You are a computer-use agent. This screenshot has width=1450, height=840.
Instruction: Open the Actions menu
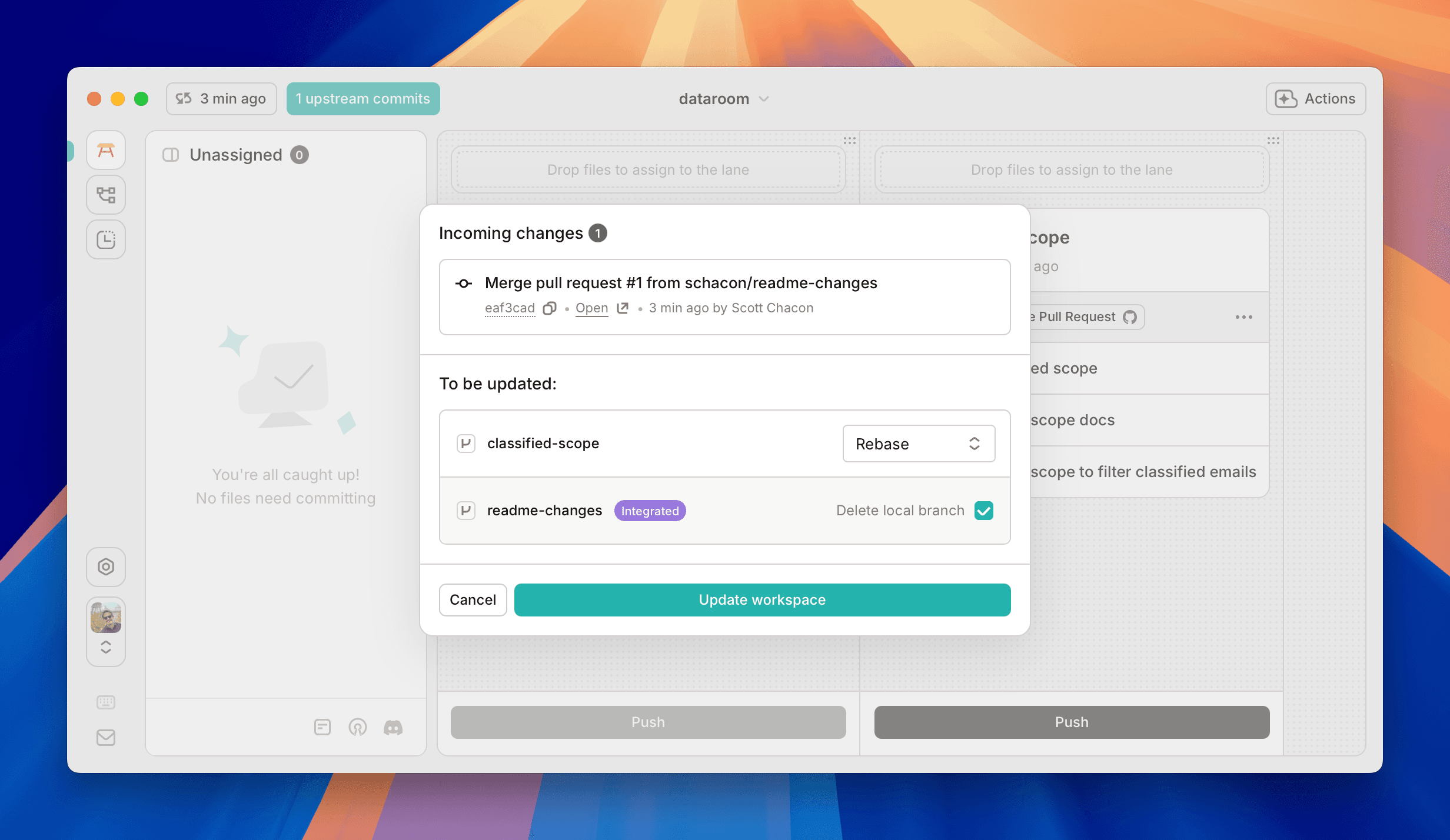(1315, 99)
